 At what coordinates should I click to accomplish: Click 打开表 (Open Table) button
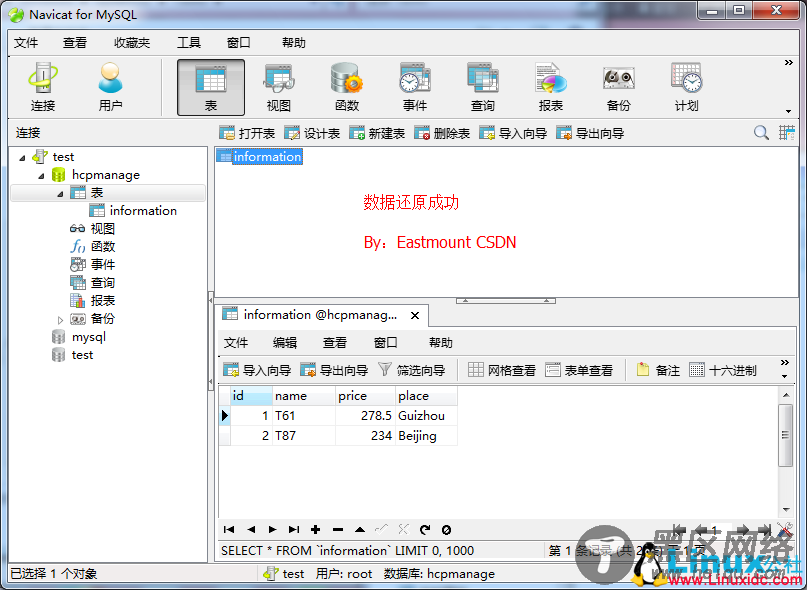click(247, 133)
